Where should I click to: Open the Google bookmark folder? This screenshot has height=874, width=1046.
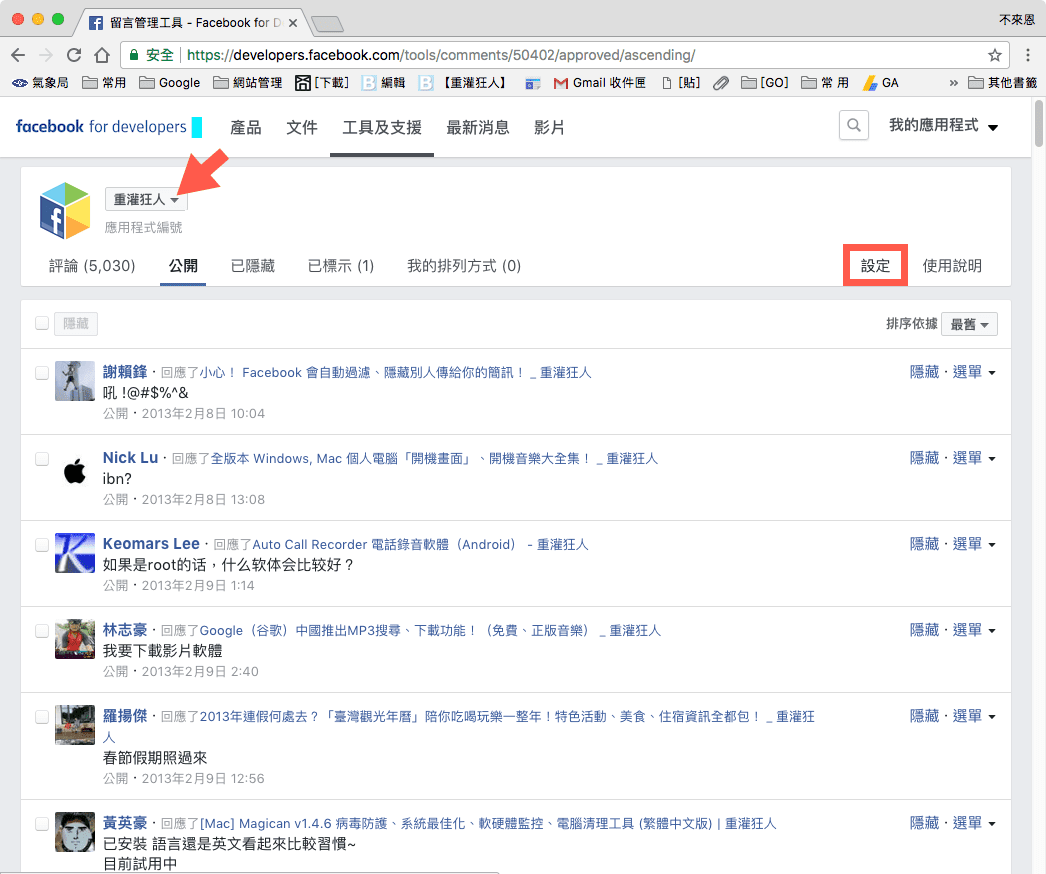pos(169,83)
